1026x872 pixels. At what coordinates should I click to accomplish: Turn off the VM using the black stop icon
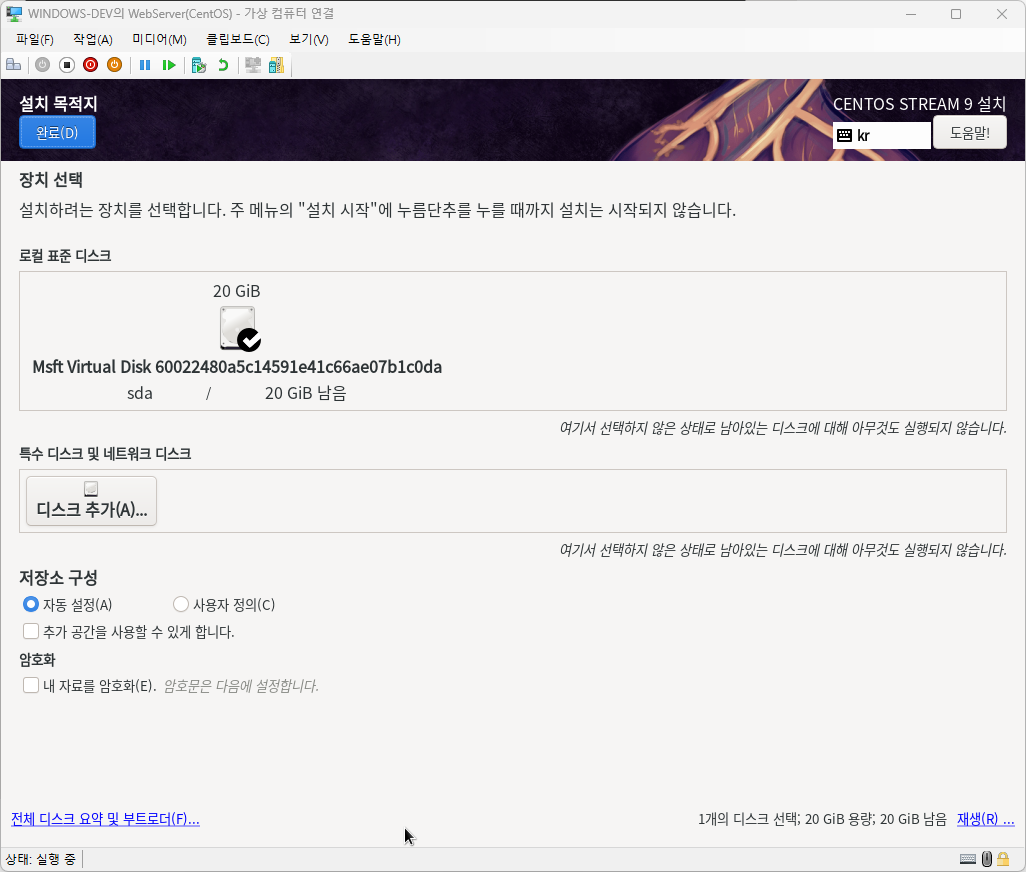tap(67, 65)
